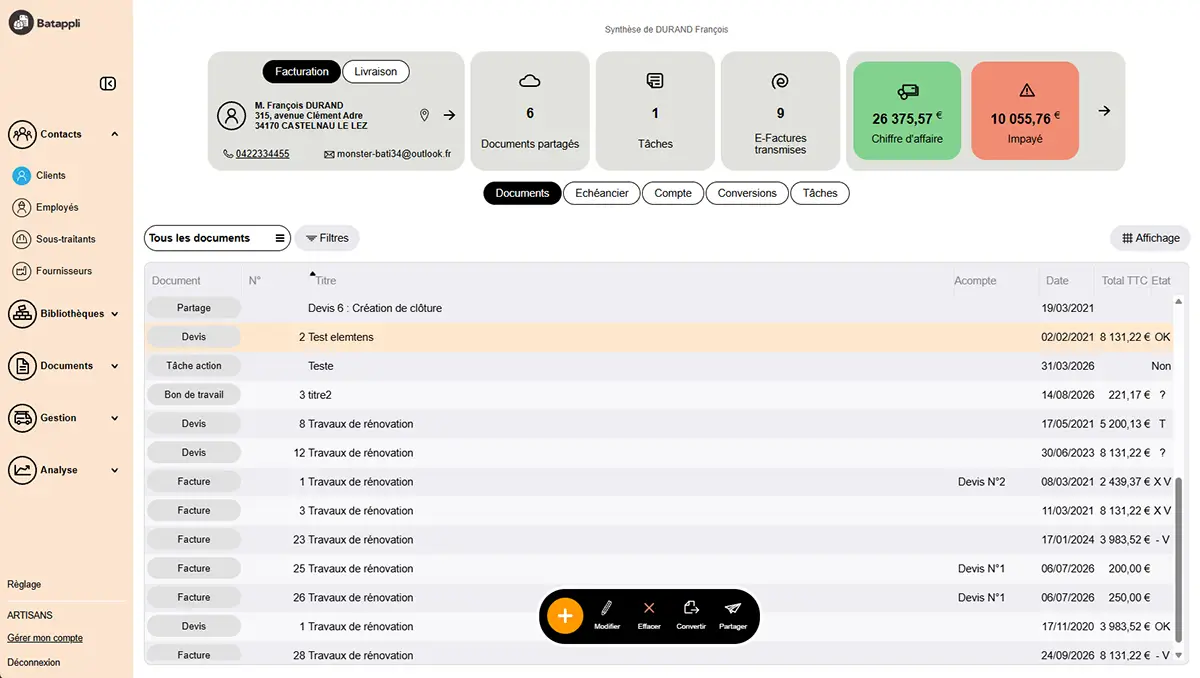This screenshot has width=1200, height=678.
Task: Click the Gestion van icon
Action: 22,418
